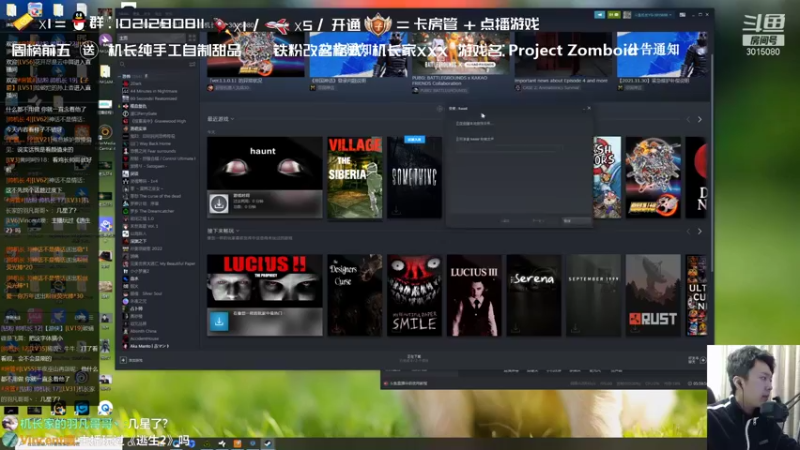The width and height of the screenshot is (800, 450).
Task: Select Control Ultimate in the game list
Action: click(158, 158)
